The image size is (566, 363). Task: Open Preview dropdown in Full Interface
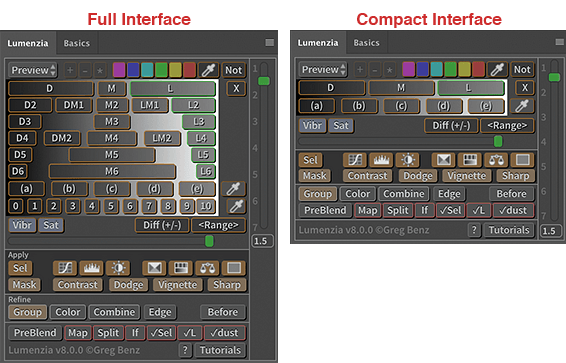tap(33, 70)
